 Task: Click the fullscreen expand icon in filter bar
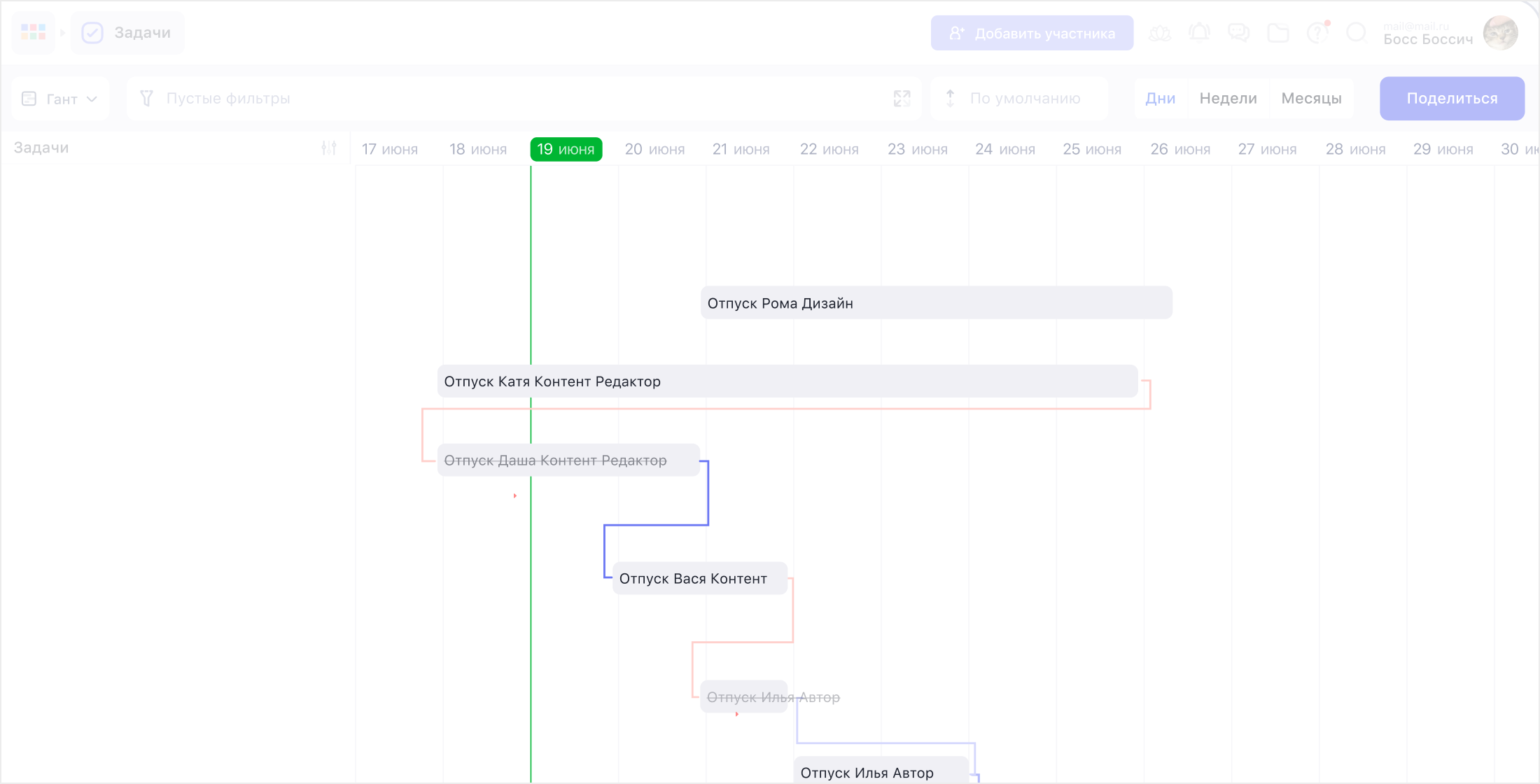click(902, 99)
